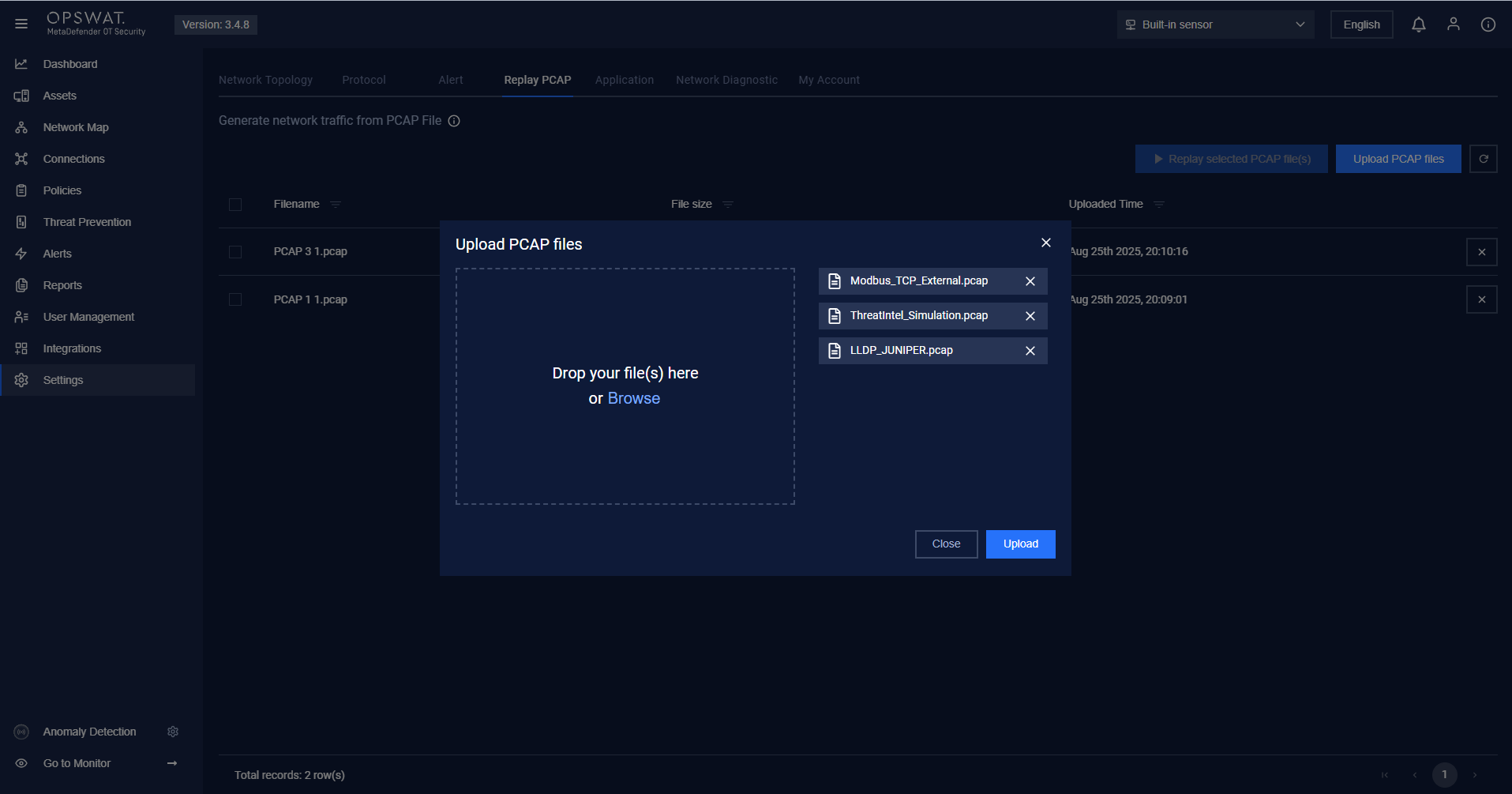Select the PCAP 1 1.pcap checkbox

(x=235, y=299)
